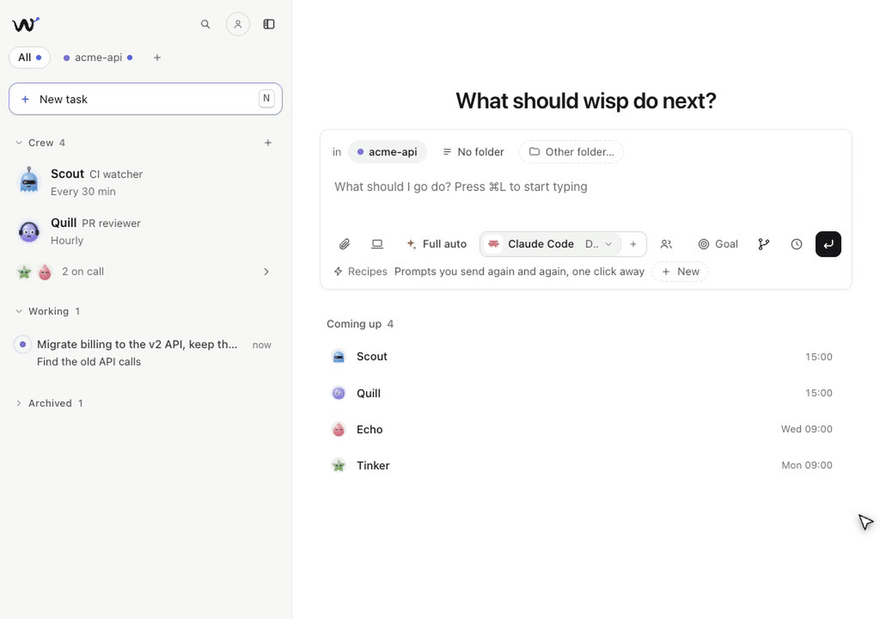Image resolution: width=880 pixels, height=619 pixels.
Task: Open the Other folder… picker
Action: point(571,152)
